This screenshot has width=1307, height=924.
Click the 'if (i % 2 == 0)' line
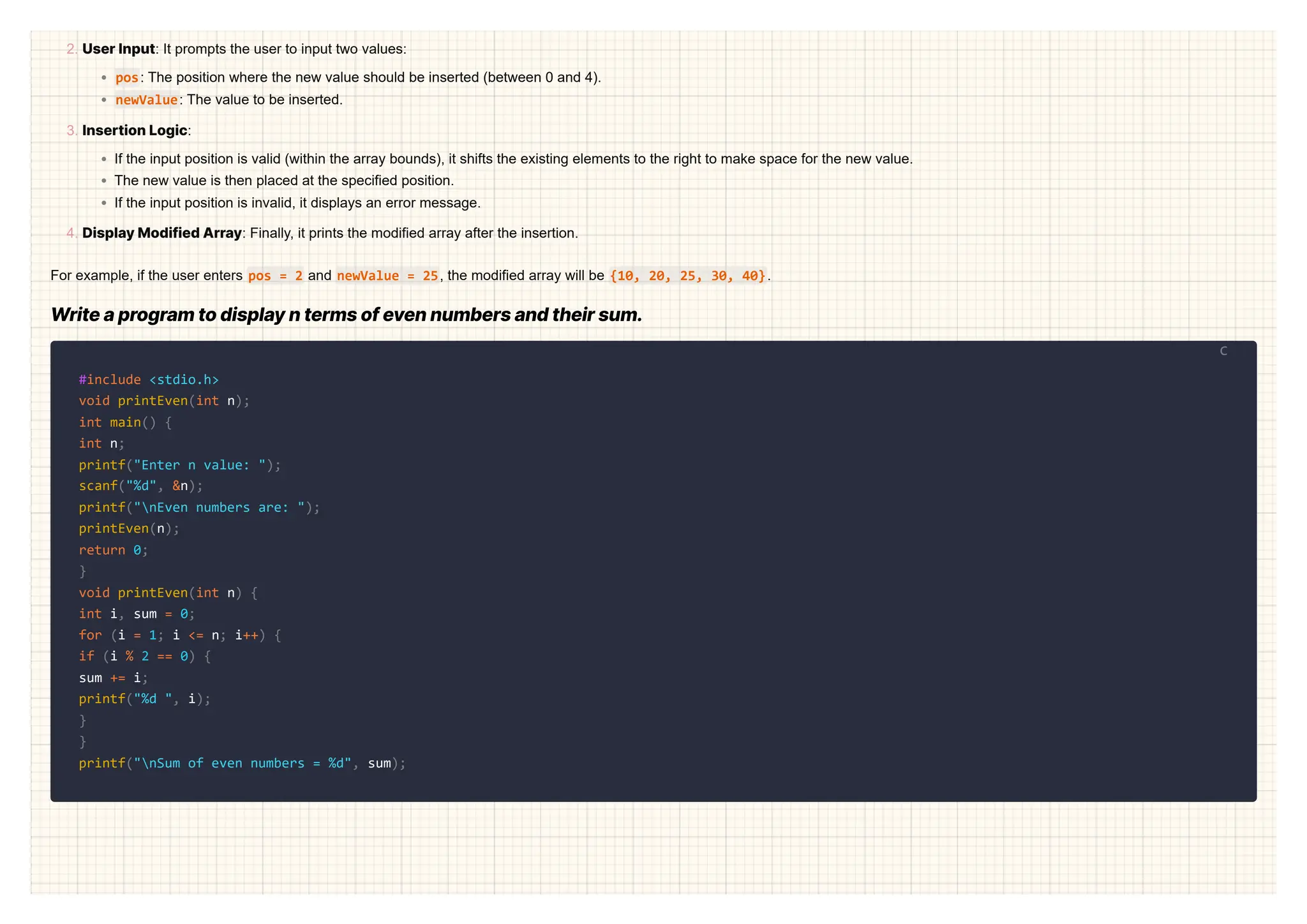point(144,657)
